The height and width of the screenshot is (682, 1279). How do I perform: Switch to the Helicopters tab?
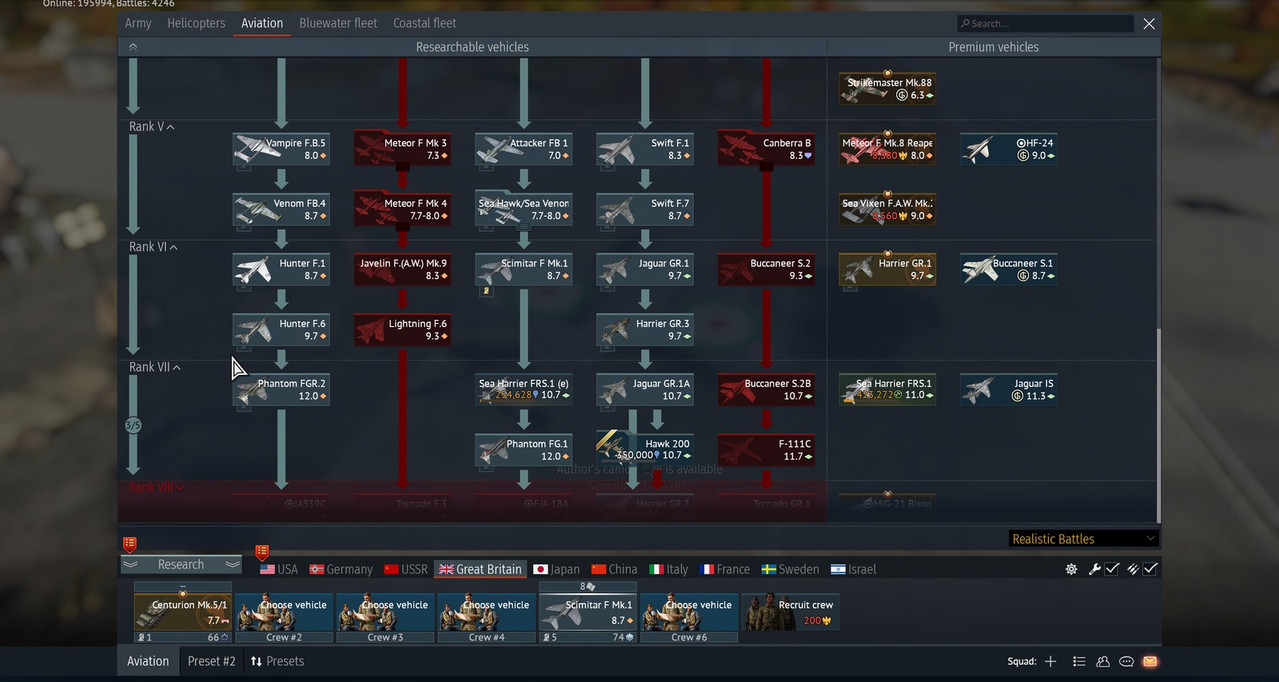[x=196, y=23]
